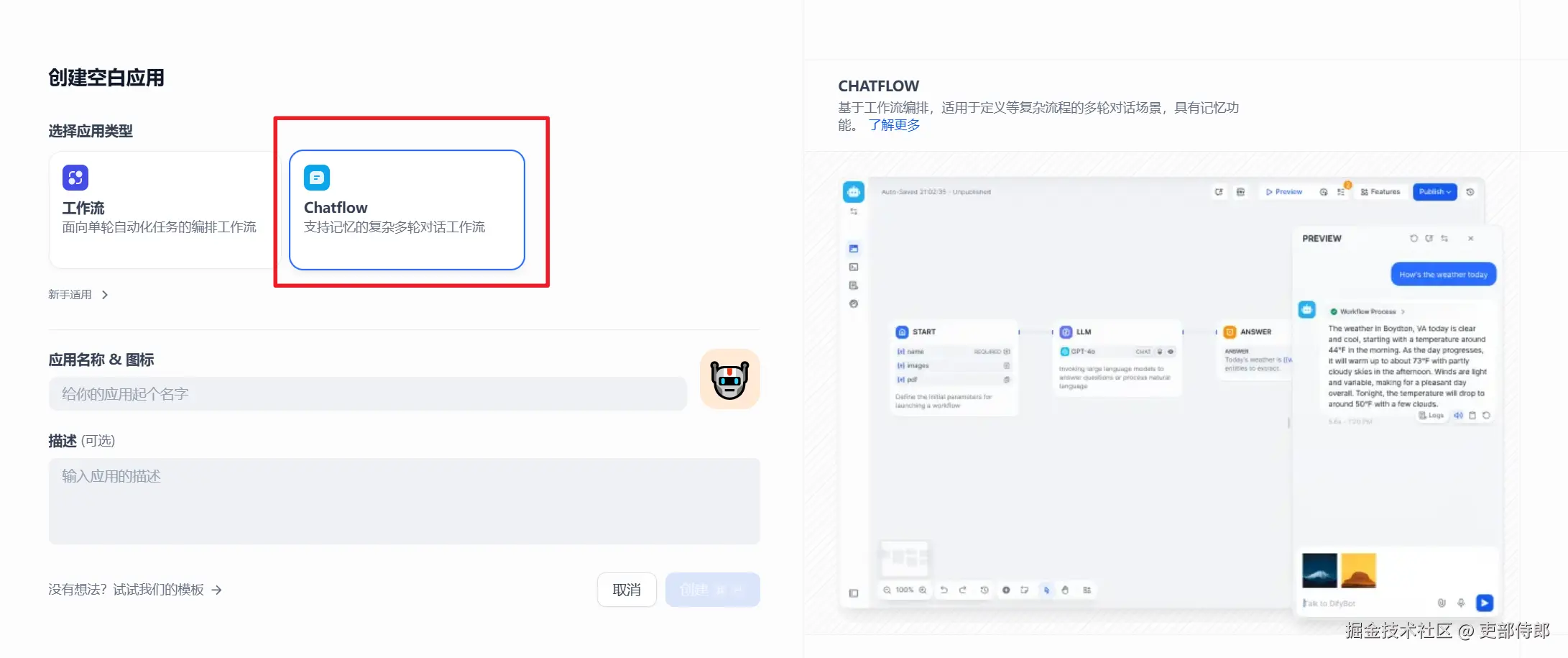
Task: Click the microphone icon in chat input
Action: pos(1461,603)
